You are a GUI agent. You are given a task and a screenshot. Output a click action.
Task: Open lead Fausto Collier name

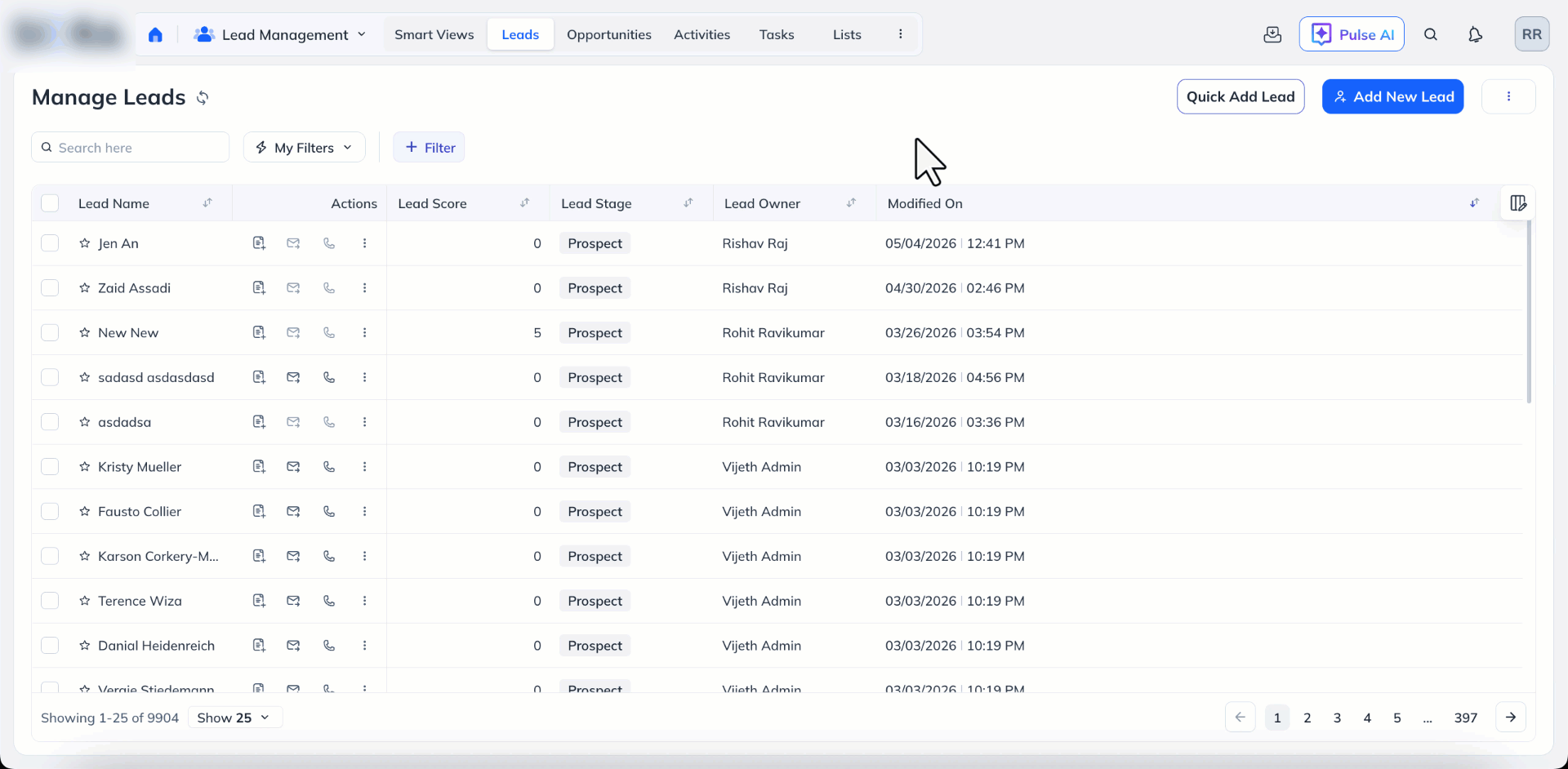click(x=140, y=512)
